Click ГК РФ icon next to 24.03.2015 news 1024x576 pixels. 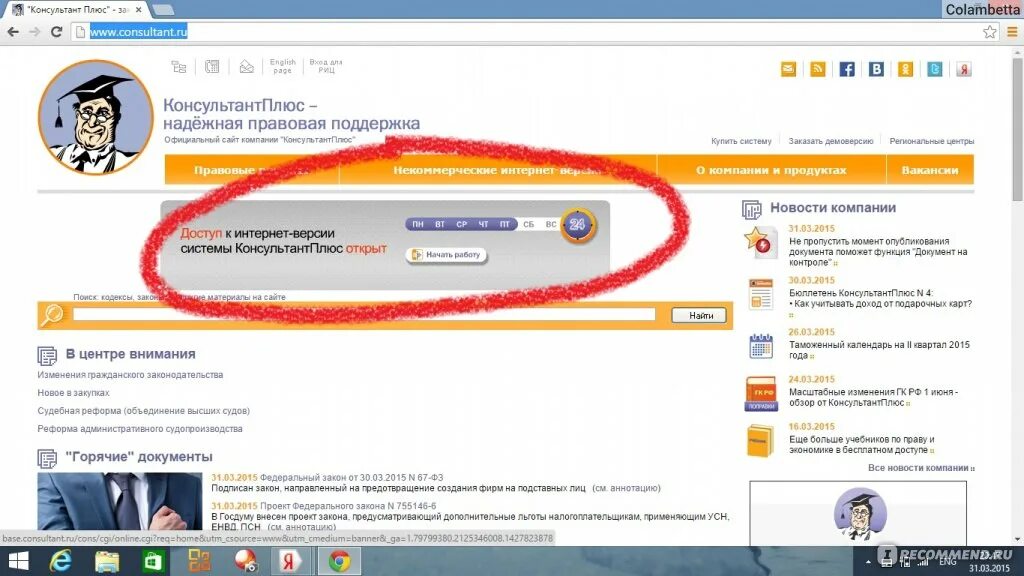(x=761, y=394)
